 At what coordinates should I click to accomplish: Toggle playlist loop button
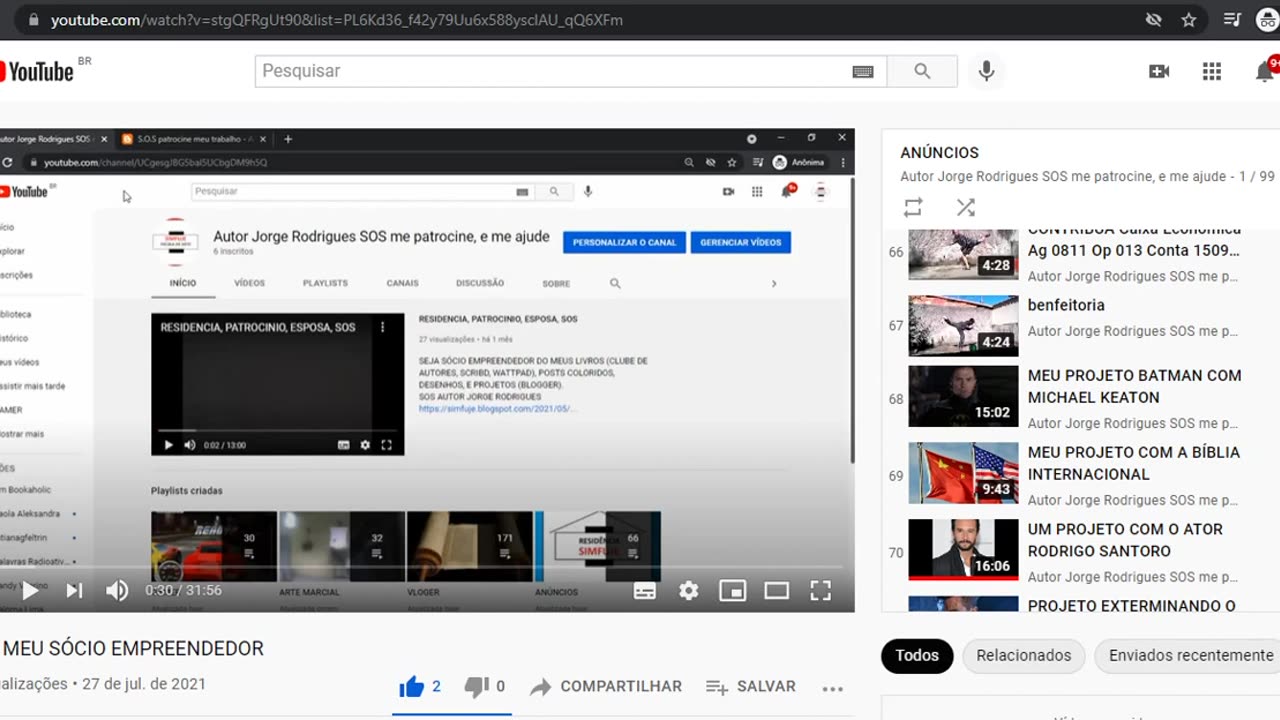tap(913, 207)
